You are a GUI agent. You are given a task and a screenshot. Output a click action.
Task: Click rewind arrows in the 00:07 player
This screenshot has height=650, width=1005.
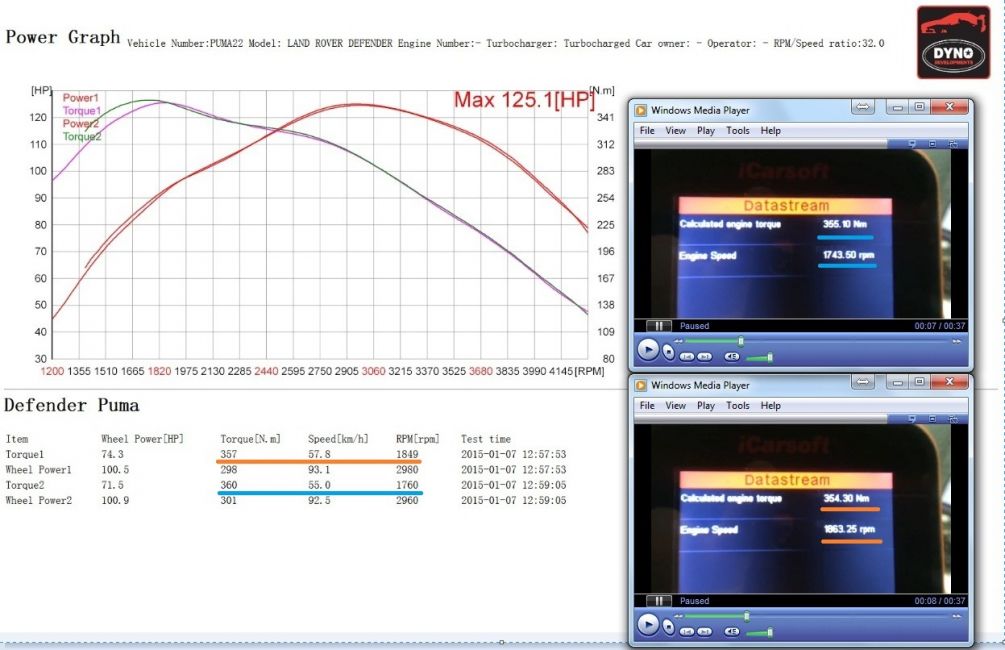point(679,342)
